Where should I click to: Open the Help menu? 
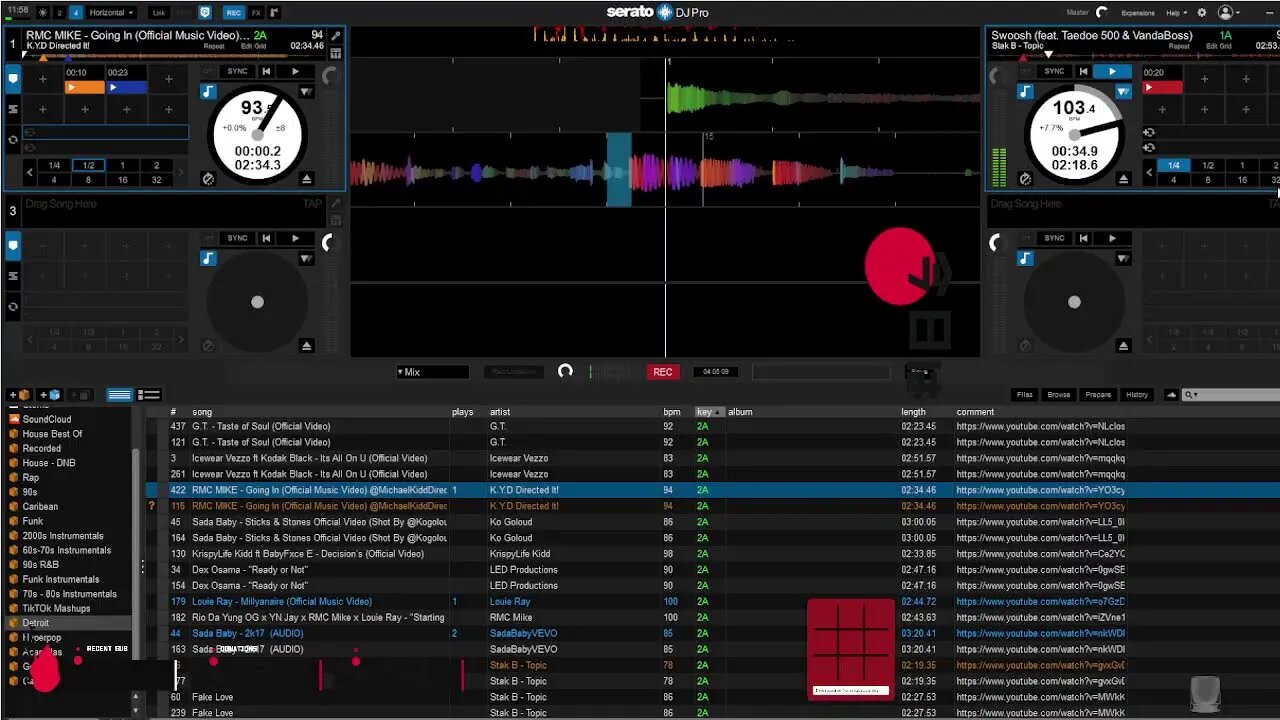tap(1177, 13)
